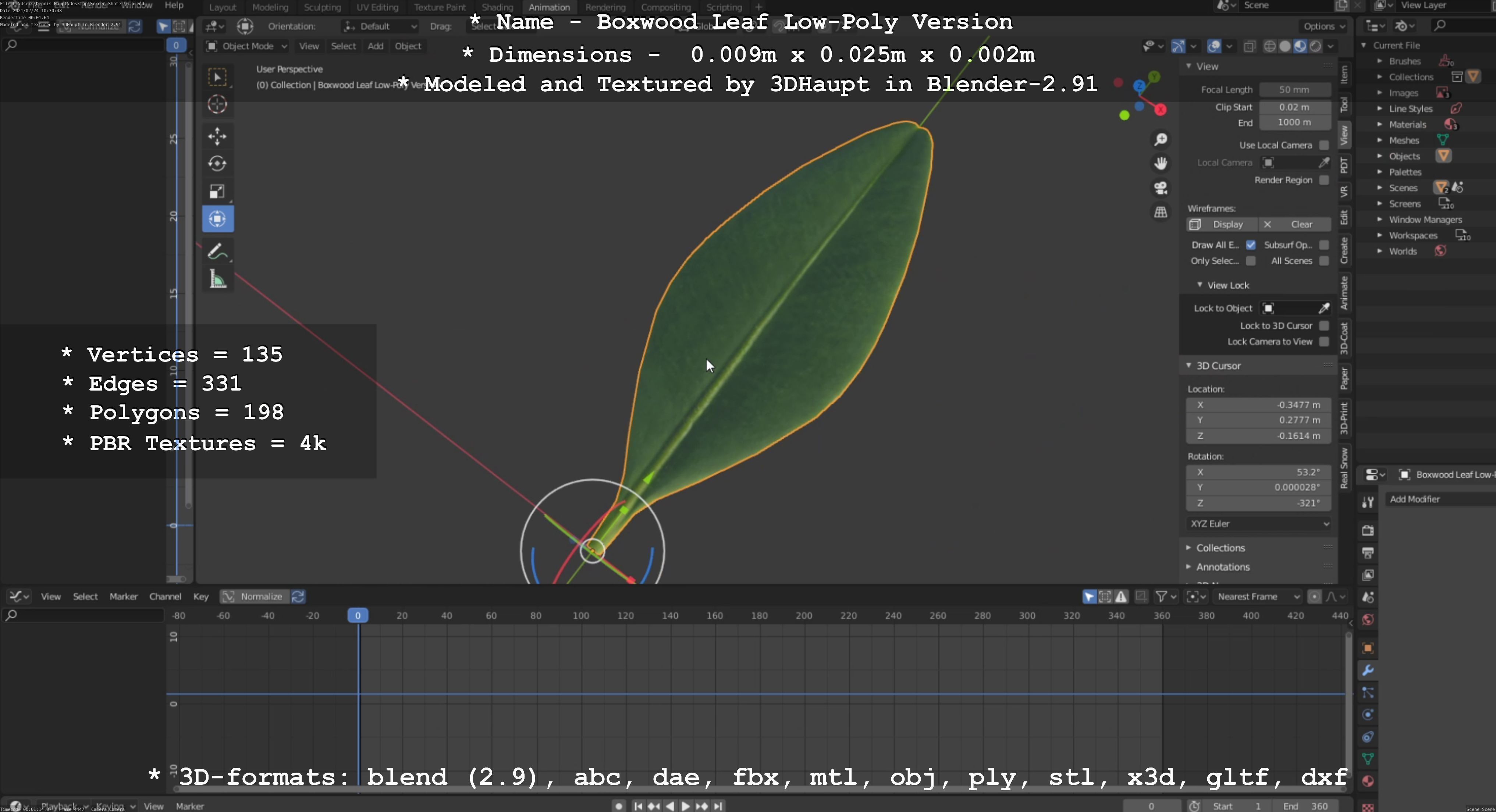Viewport: 1496px width, 812px height.
Task: Expand Worlds in outliner tree
Action: click(1380, 251)
